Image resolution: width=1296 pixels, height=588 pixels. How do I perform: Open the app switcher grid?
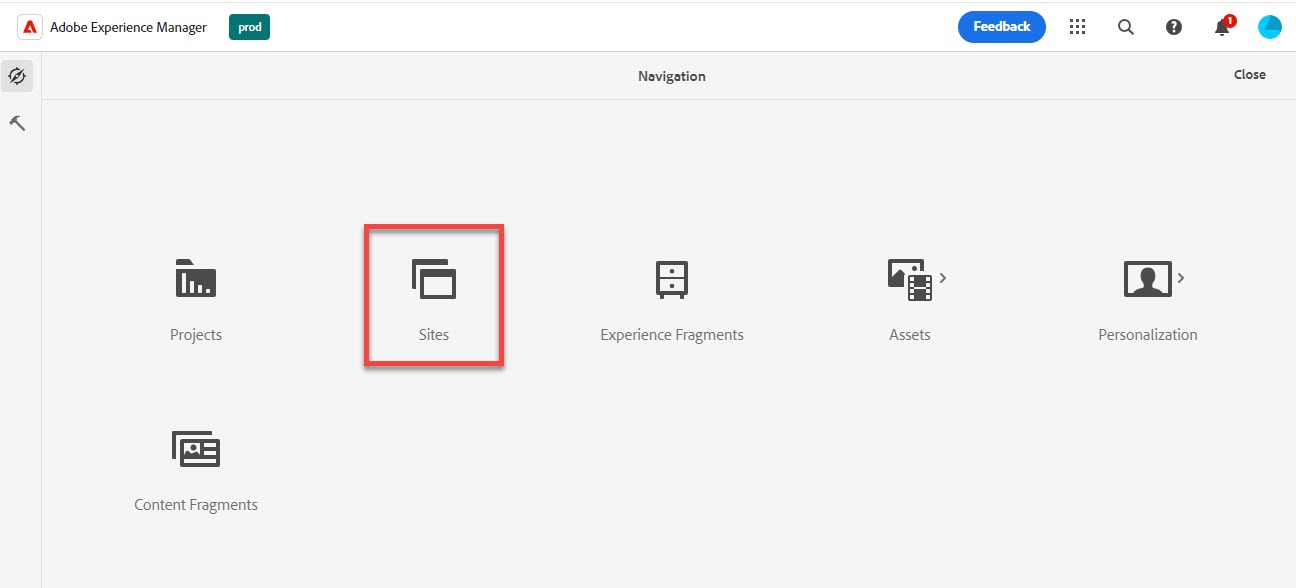(1077, 27)
